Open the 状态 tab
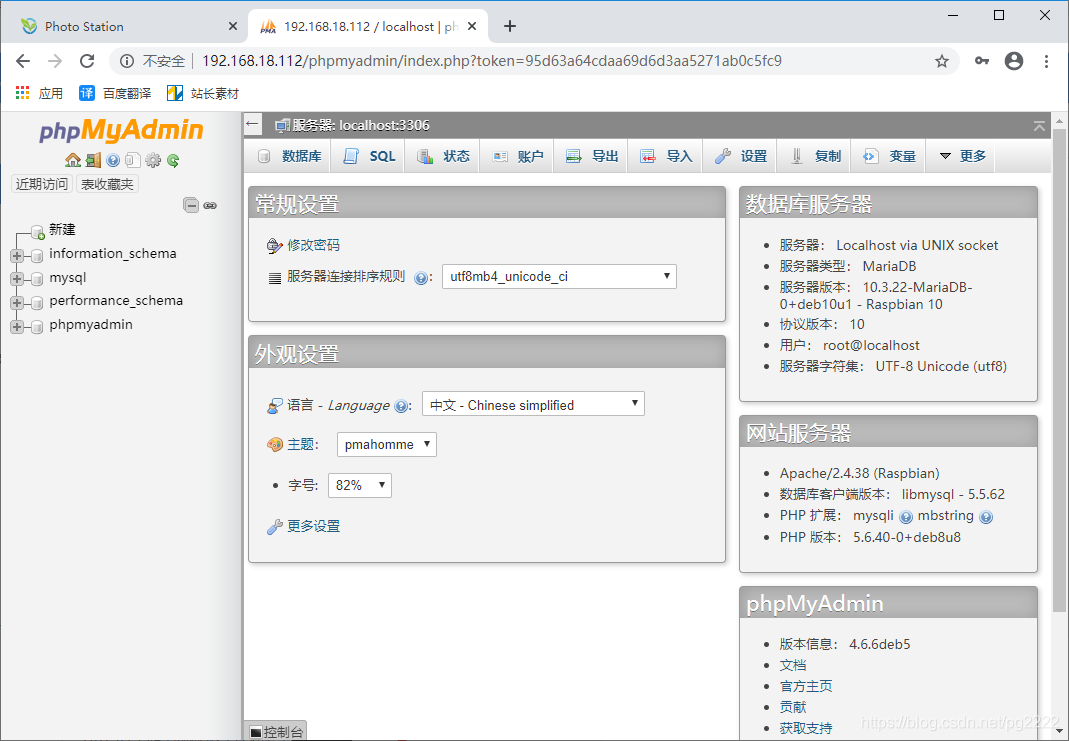Screen dimensions: 1069x741 click(x=443, y=156)
